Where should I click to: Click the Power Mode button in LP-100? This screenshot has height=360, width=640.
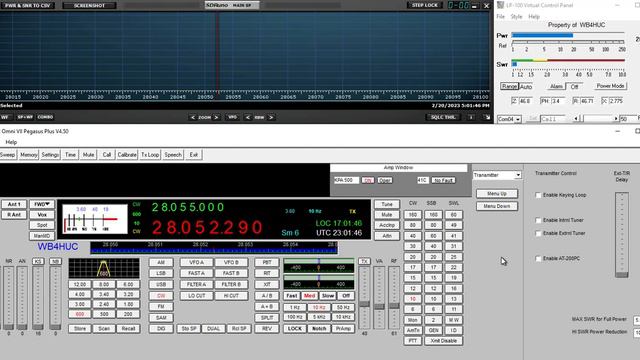610,86
